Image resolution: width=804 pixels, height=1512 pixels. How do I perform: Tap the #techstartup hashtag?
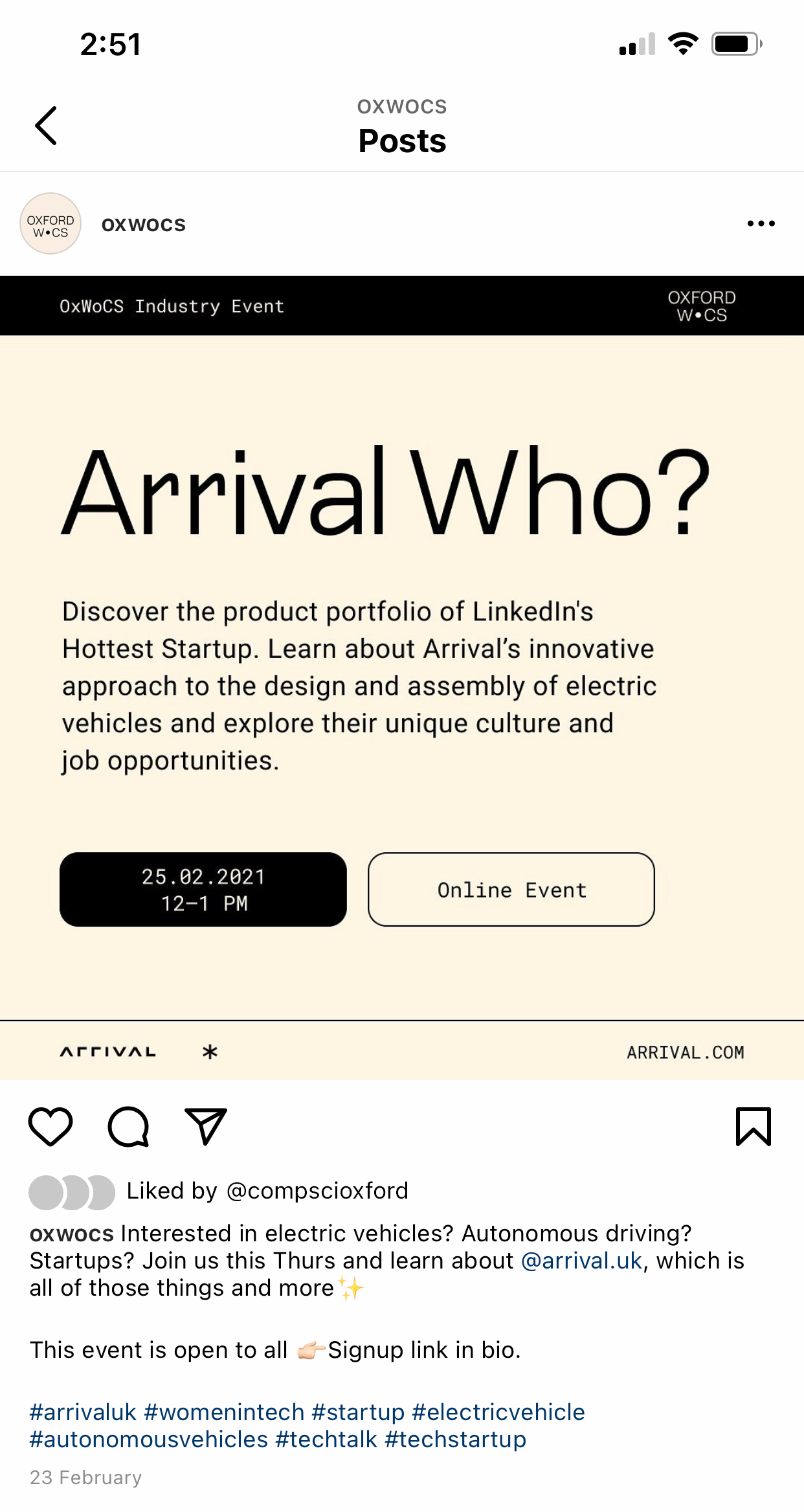tap(456, 1439)
